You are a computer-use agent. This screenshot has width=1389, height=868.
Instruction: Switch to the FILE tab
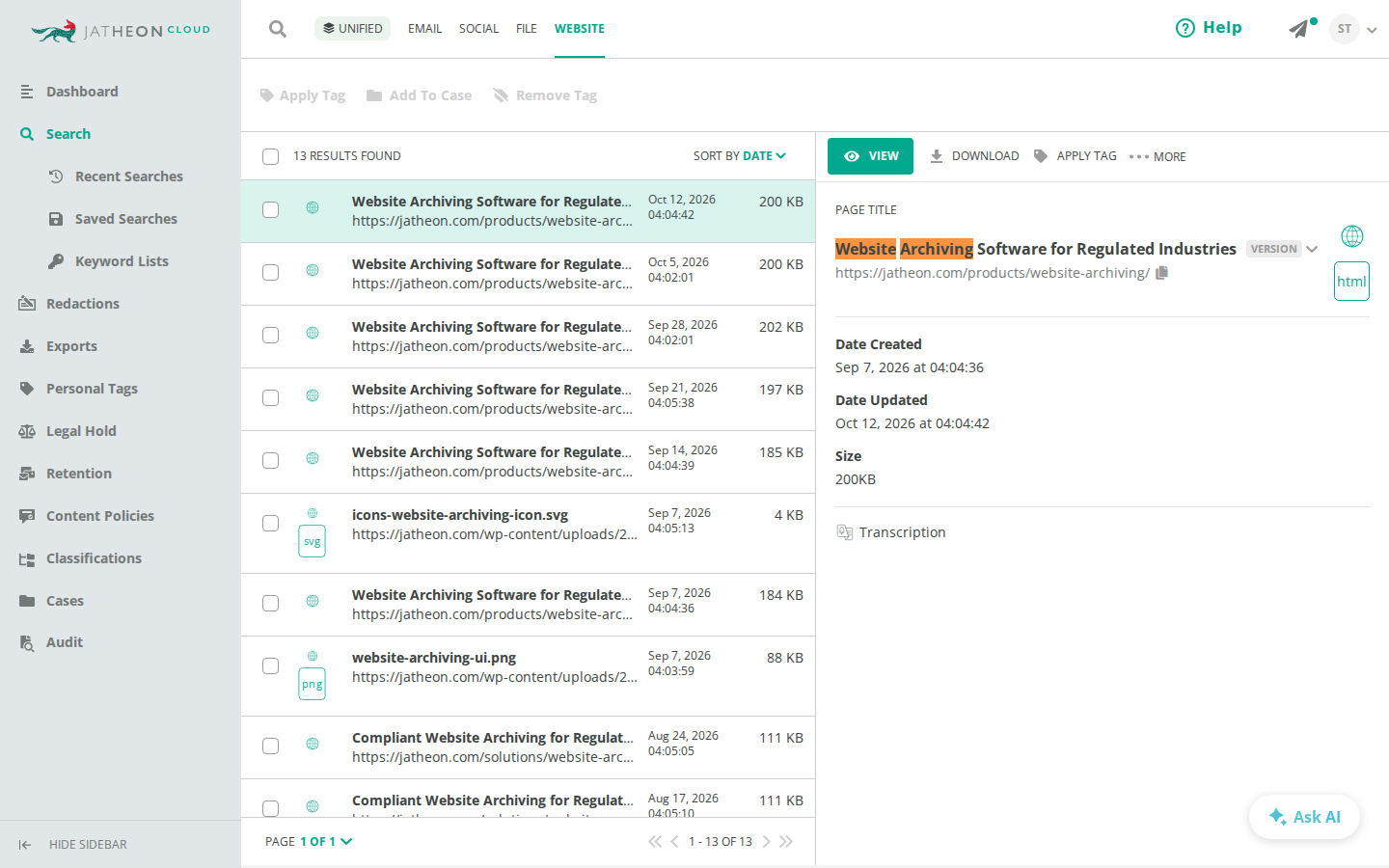pyautogui.click(x=527, y=29)
